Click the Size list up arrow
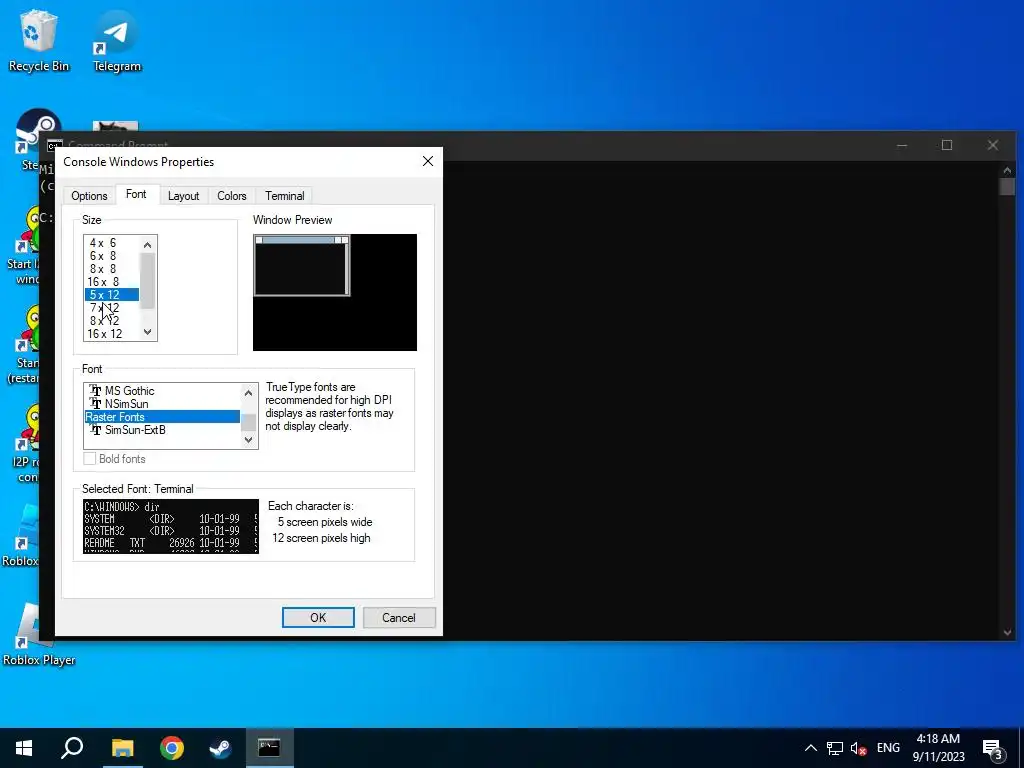Viewport: 1024px width, 768px height. coord(148,245)
